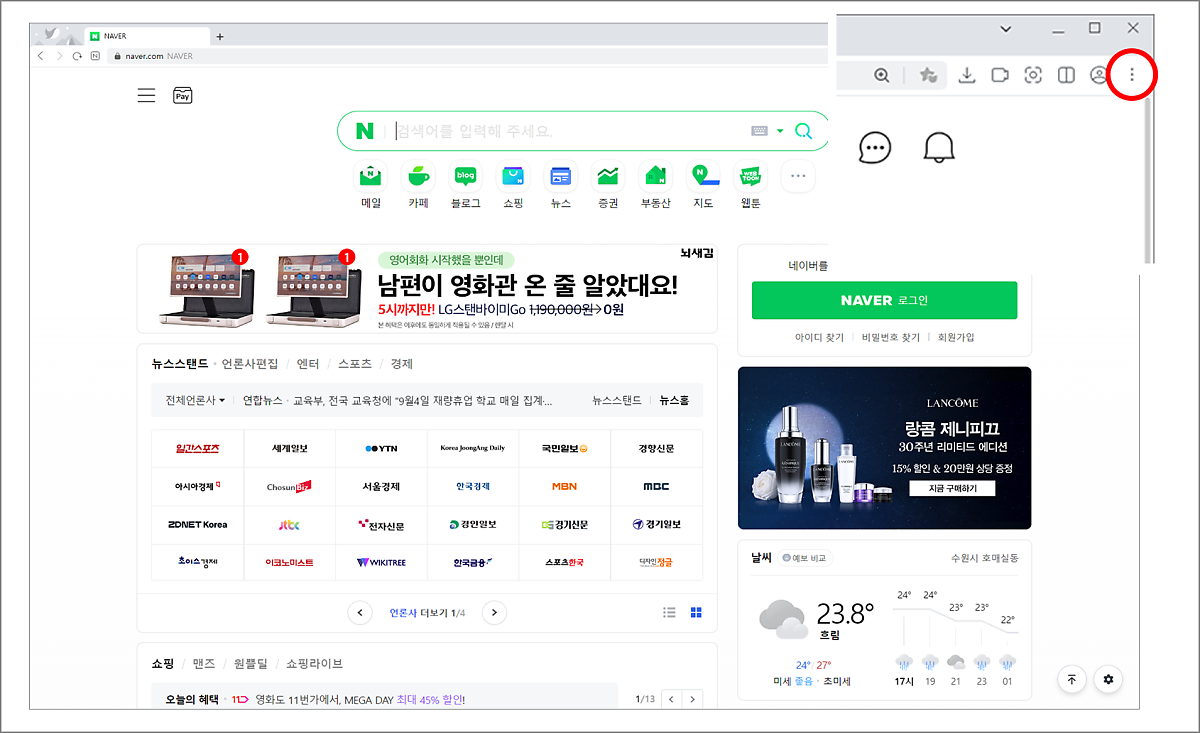
Task: Open the chat speech bubble icon
Action: [x=875, y=148]
